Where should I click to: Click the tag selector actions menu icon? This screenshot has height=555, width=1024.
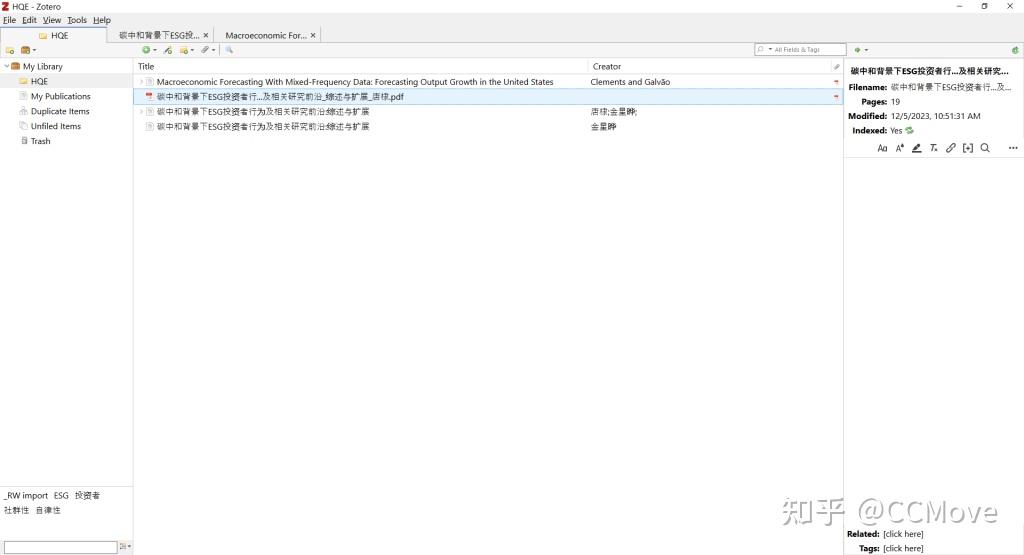(x=124, y=547)
